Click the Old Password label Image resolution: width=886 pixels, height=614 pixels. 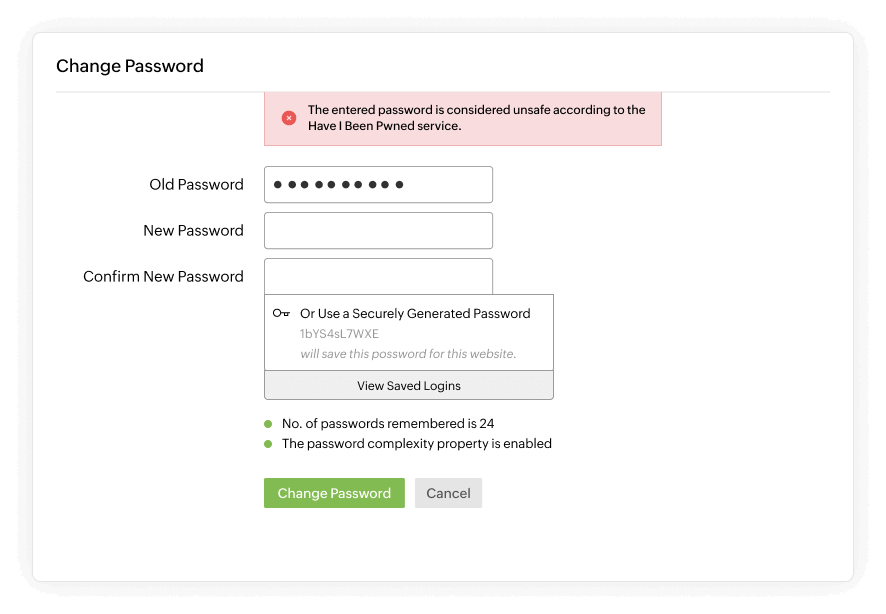pyautogui.click(x=196, y=184)
